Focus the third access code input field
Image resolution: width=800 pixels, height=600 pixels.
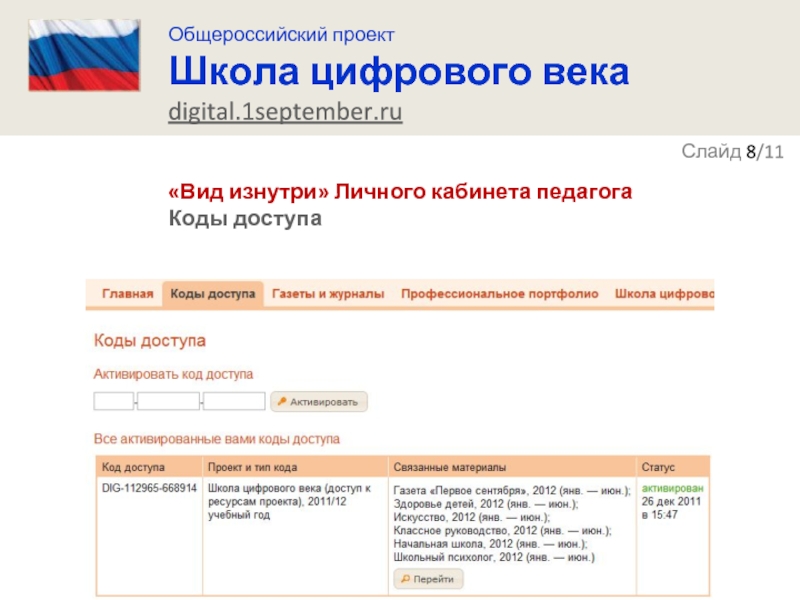pos(234,402)
